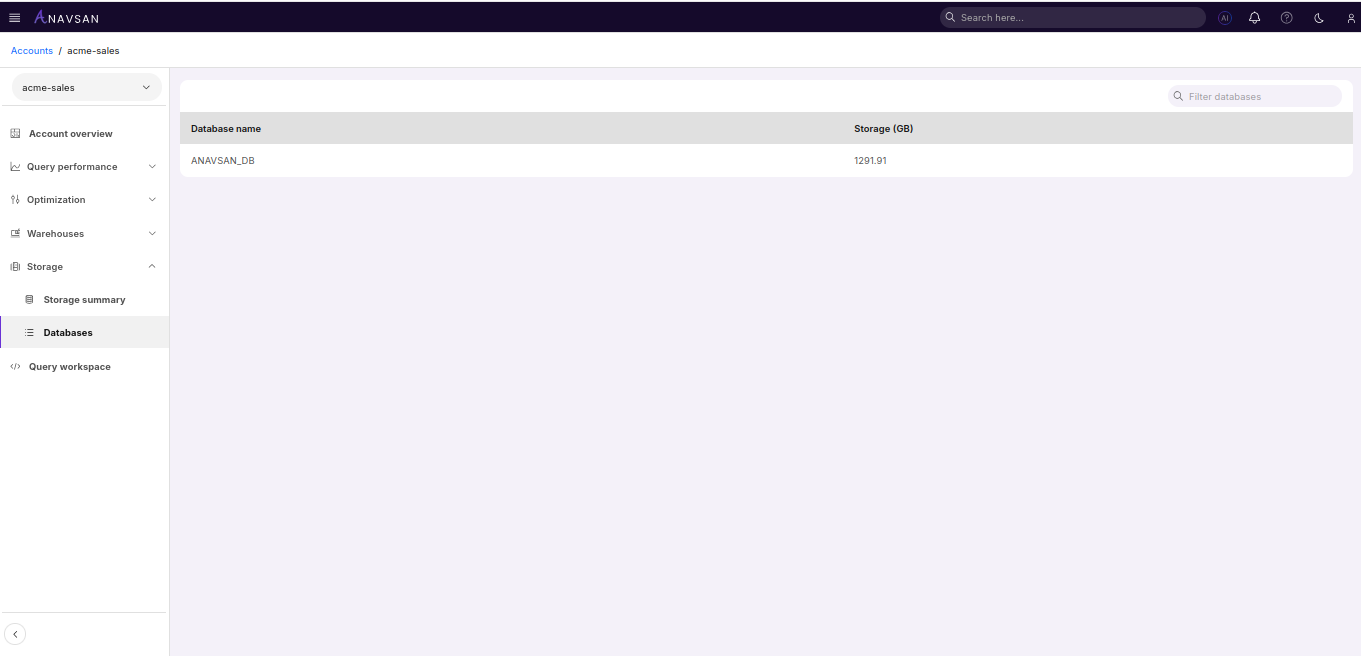
Task: Collapse the sidebar using the arrow at bottom
Action: (x=15, y=634)
